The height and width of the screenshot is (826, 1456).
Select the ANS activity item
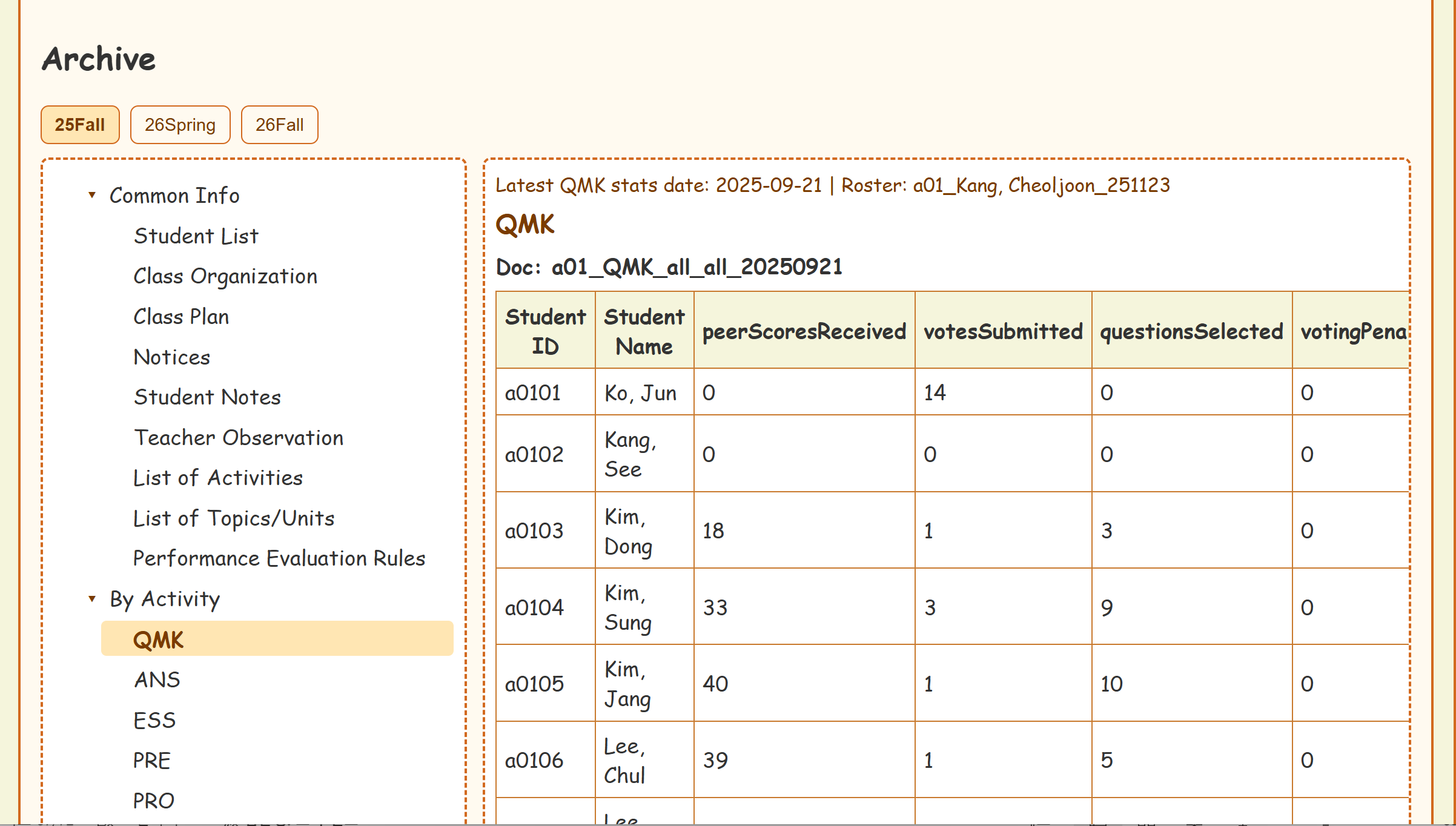pyautogui.click(x=156, y=680)
